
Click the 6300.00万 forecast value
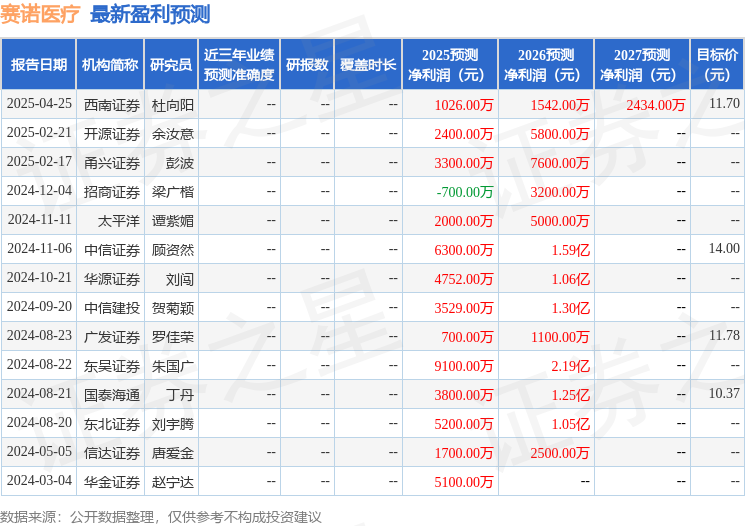coord(463,250)
